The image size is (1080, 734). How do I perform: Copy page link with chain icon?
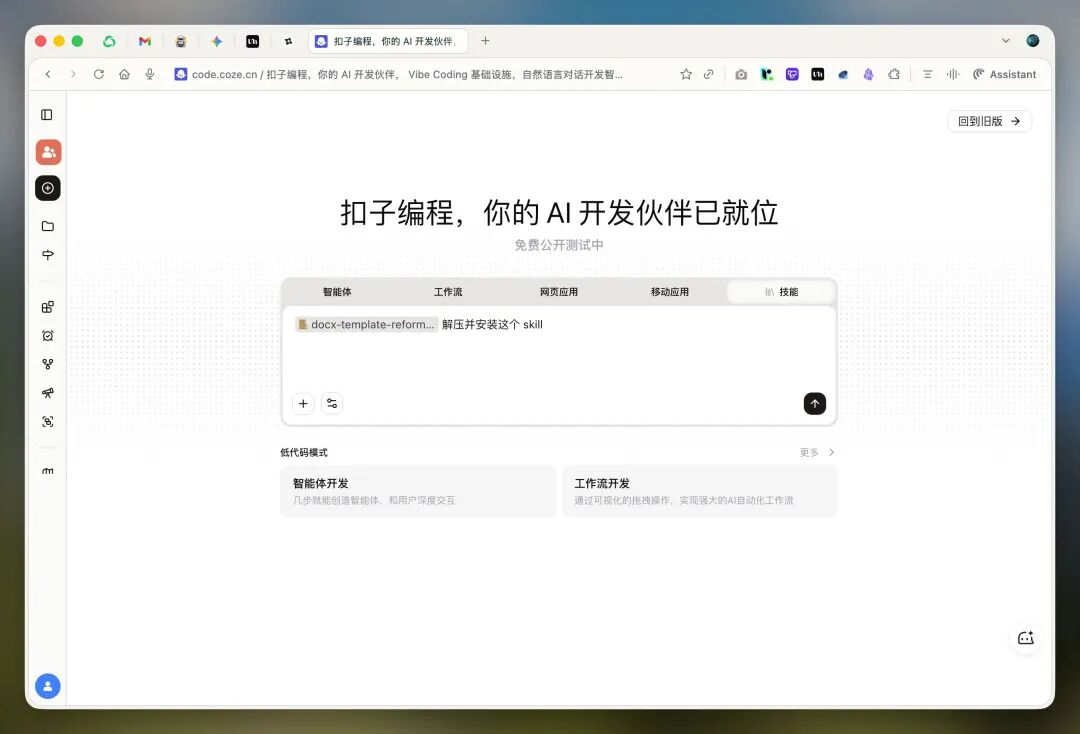[x=709, y=74]
